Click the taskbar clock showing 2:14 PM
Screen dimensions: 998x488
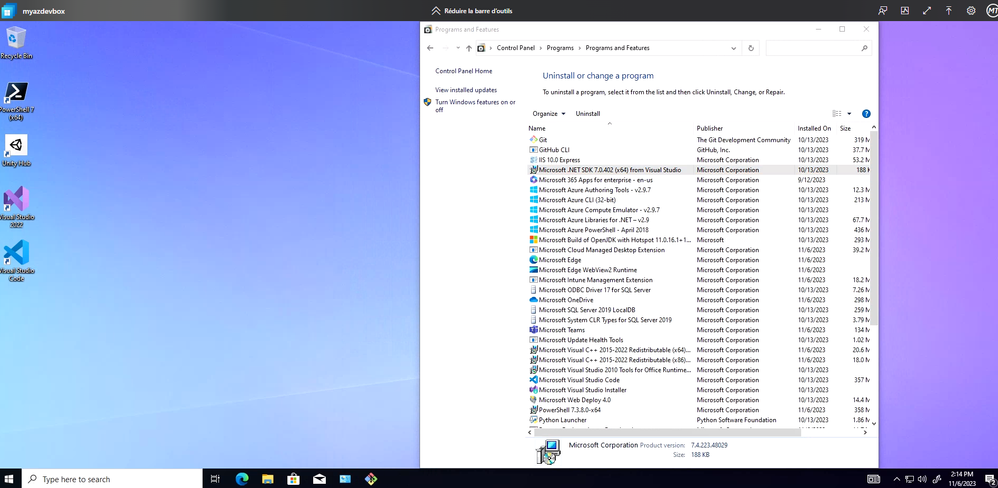[x=960, y=478]
